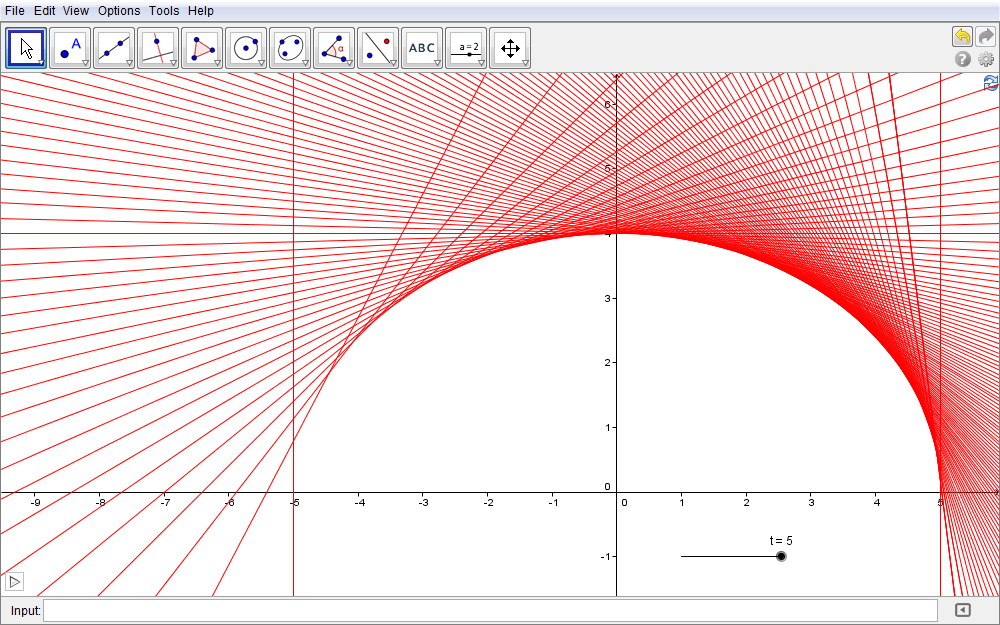The width and height of the screenshot is (1000, 625).
Task: Open settings via the gear icon
Action: click(x=986, y=59)
